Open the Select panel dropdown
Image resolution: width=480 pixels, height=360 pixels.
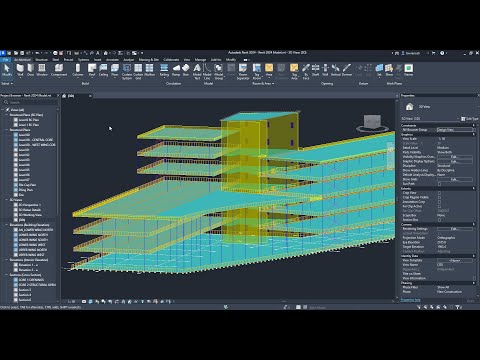click(x=7, y=83)
